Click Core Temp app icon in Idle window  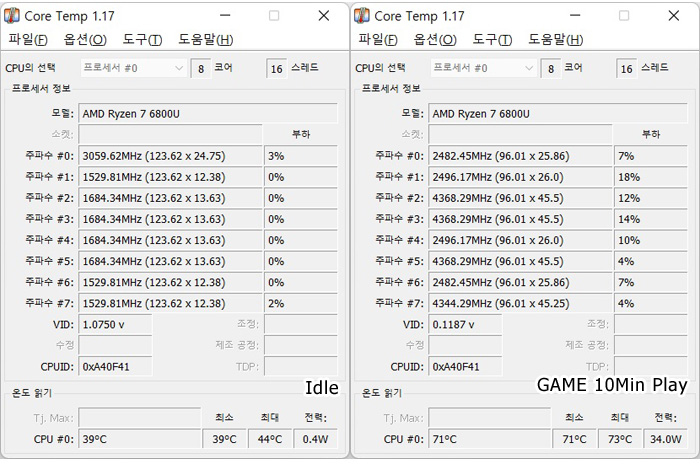click(x=12, y=16)
